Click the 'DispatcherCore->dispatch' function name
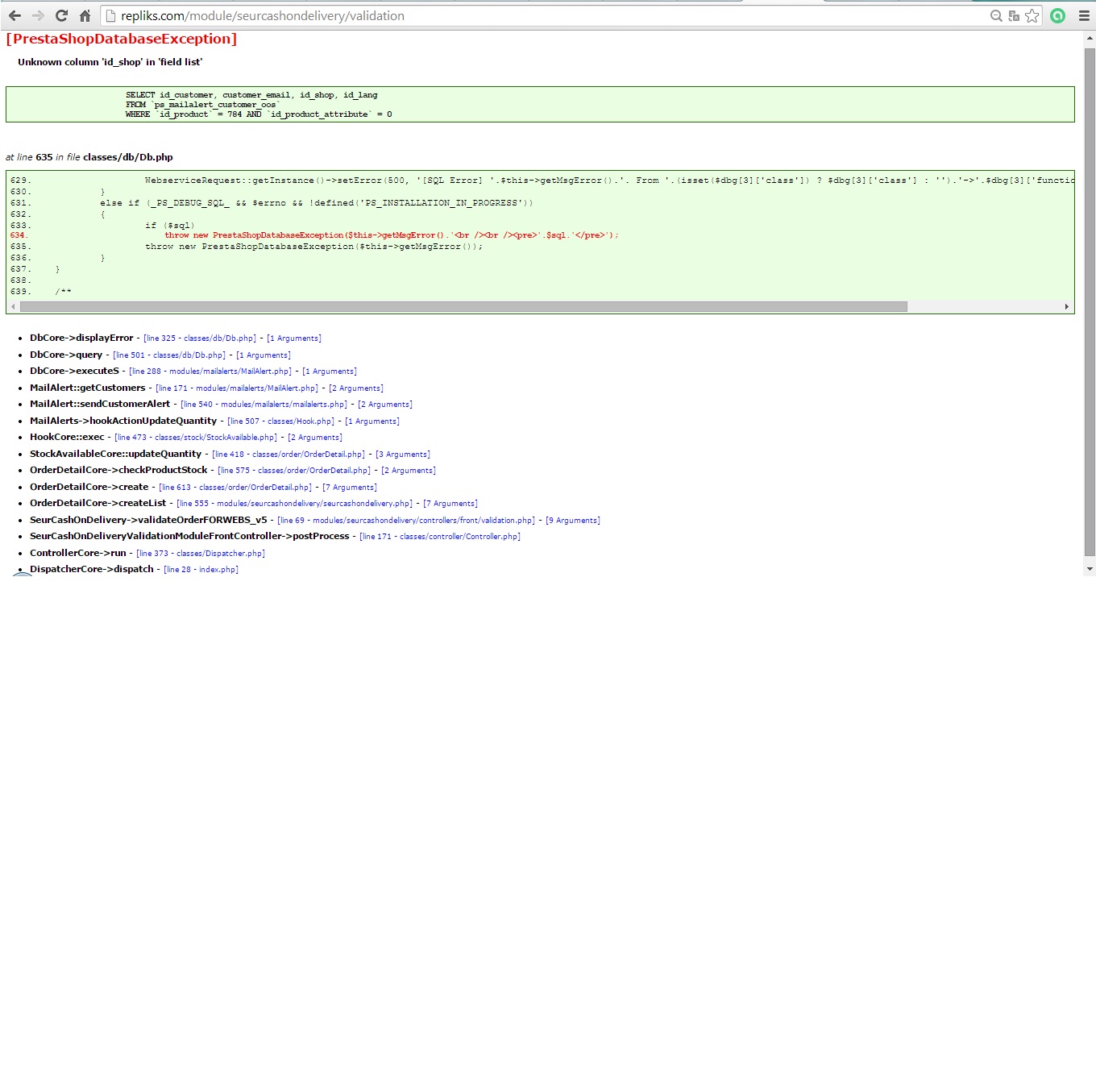The width and height of the screenshot is (1096, 1092). coord(92,569)
